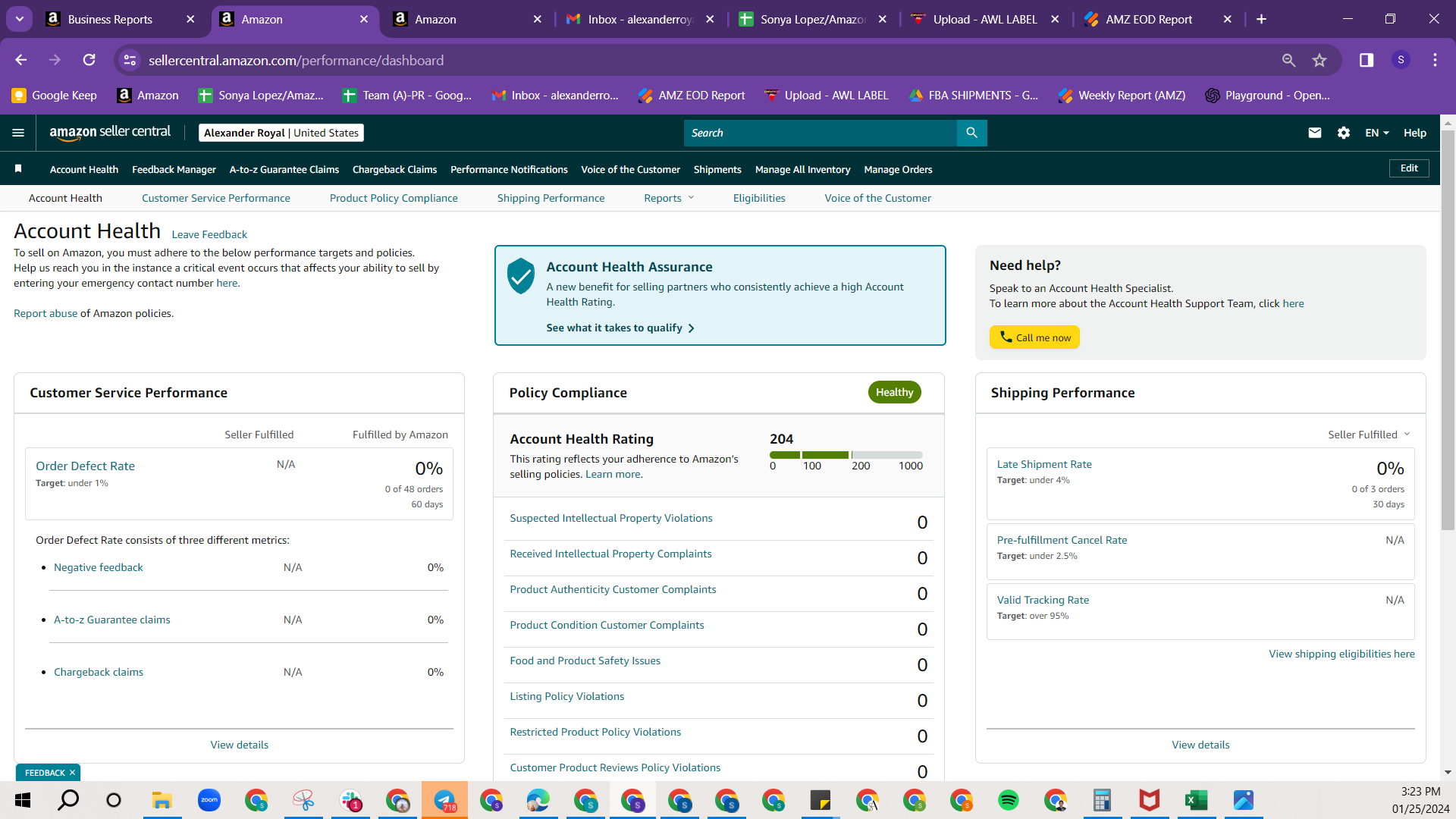Open the Negative feedback link
The height and width of the screenshot is (819, 1456).
click(x=99, y=567)
